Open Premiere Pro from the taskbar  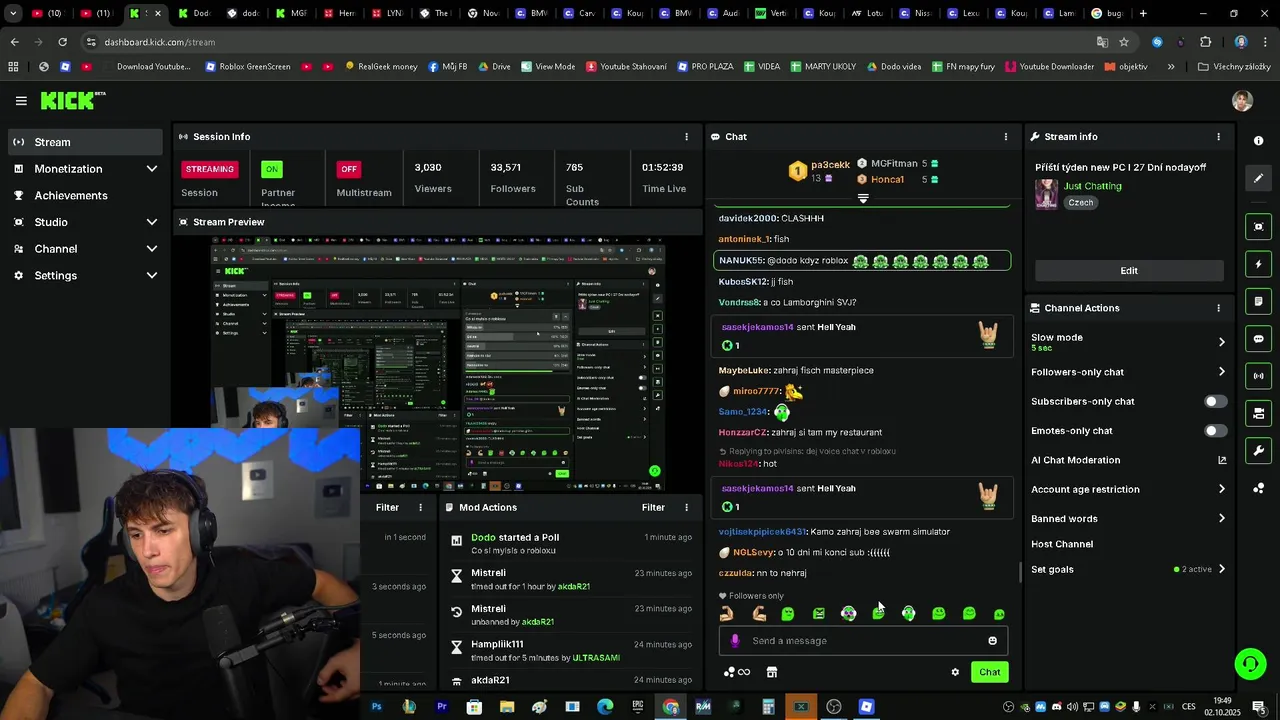[441, 707]
